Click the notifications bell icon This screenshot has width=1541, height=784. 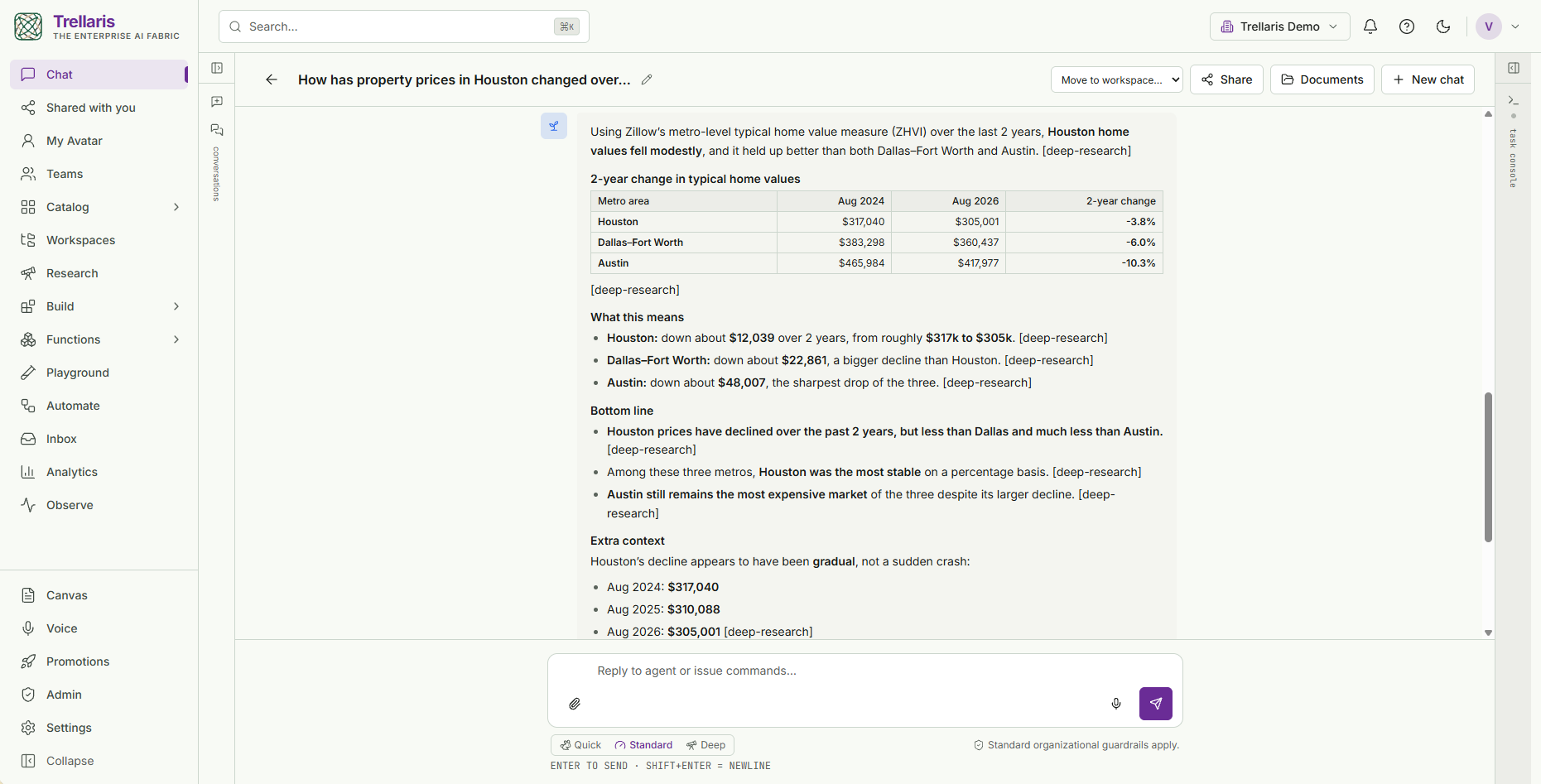1370,26
